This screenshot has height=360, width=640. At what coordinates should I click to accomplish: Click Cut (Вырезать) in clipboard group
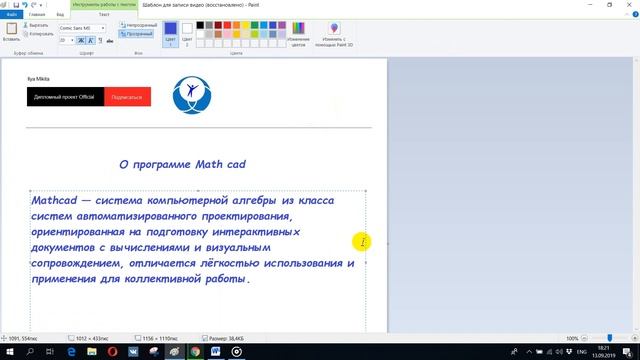36,25
